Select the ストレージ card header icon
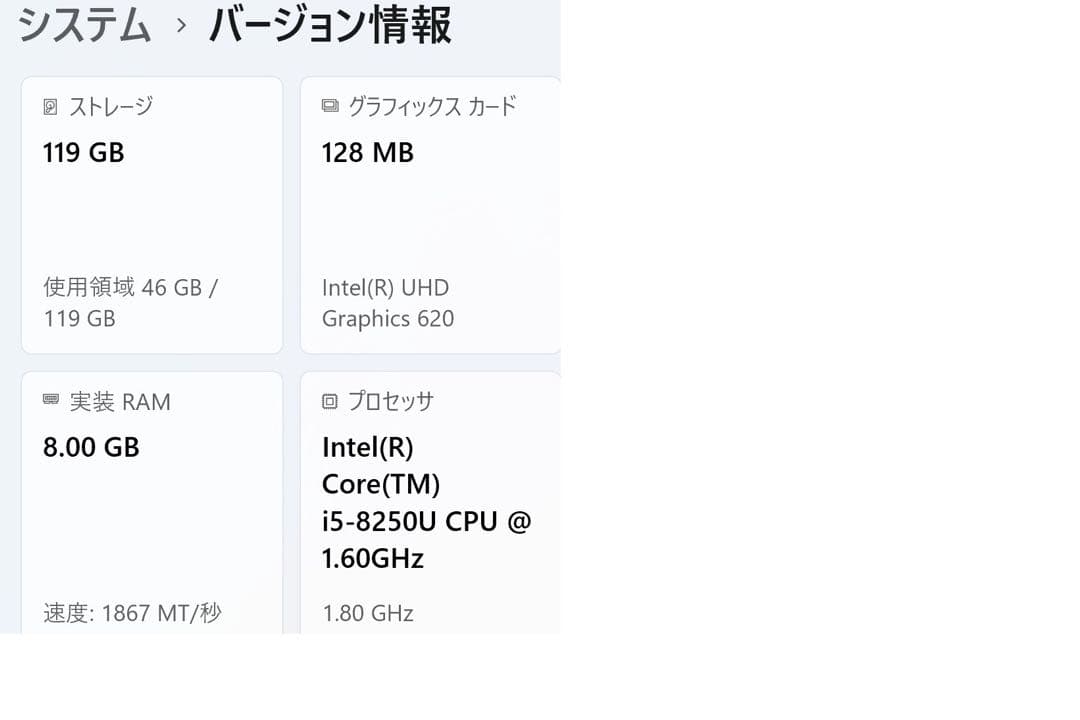The image size is (1080, 720). pyautogui.click(x=51, y=106)
